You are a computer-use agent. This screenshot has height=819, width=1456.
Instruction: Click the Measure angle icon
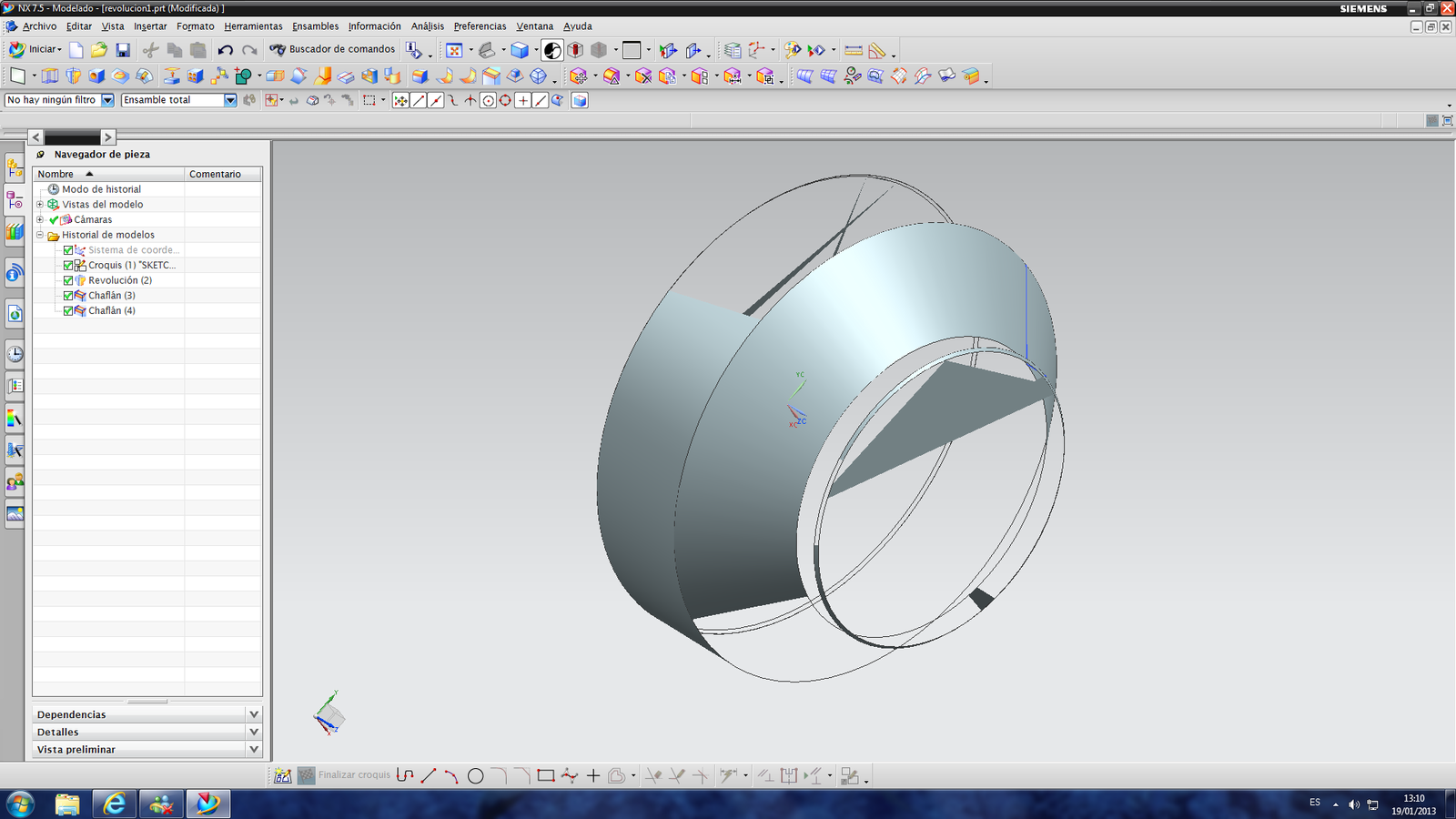pyautogui.click(x=877, y=50)
